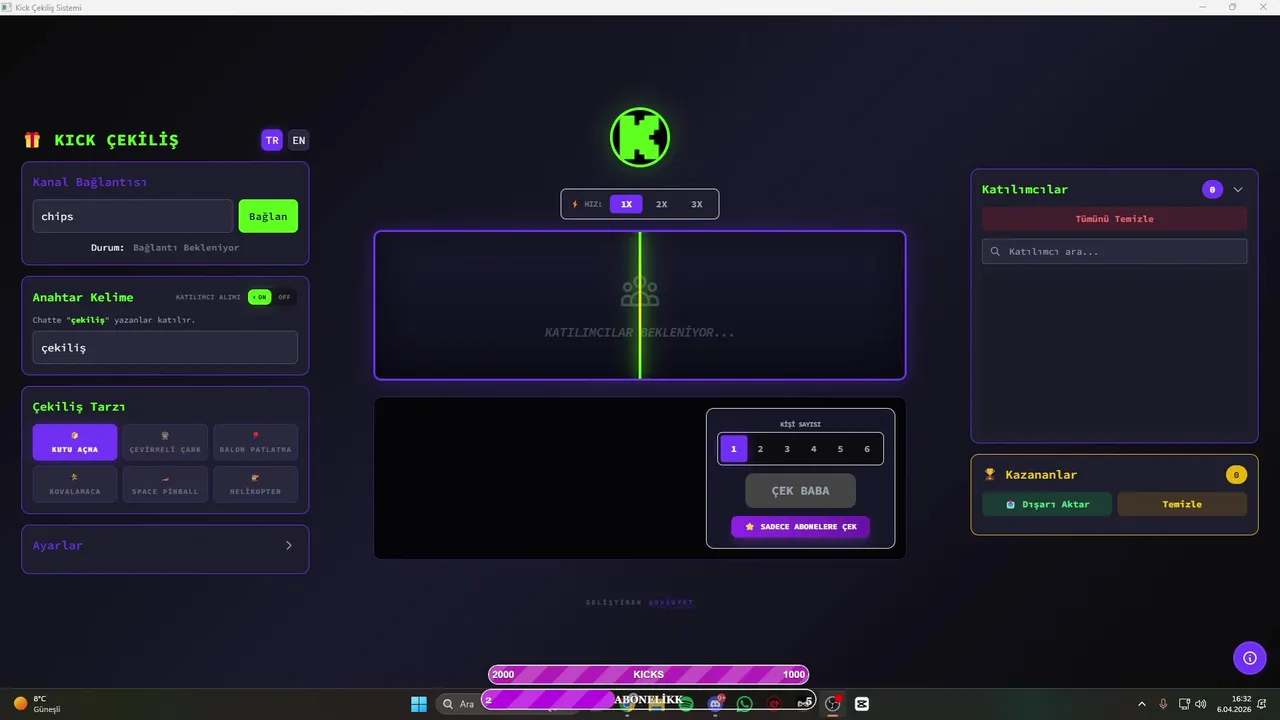Switch language to EN

click(299, 140)
